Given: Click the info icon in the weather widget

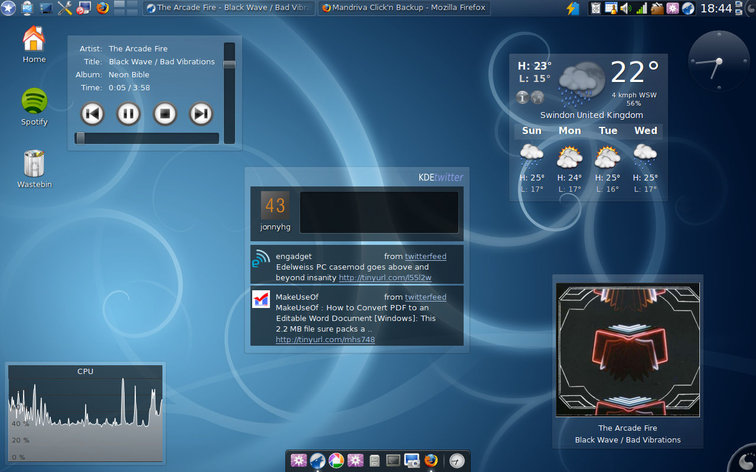Looking at the screenshot, I should pyautogui.click(x=522, y=97).
